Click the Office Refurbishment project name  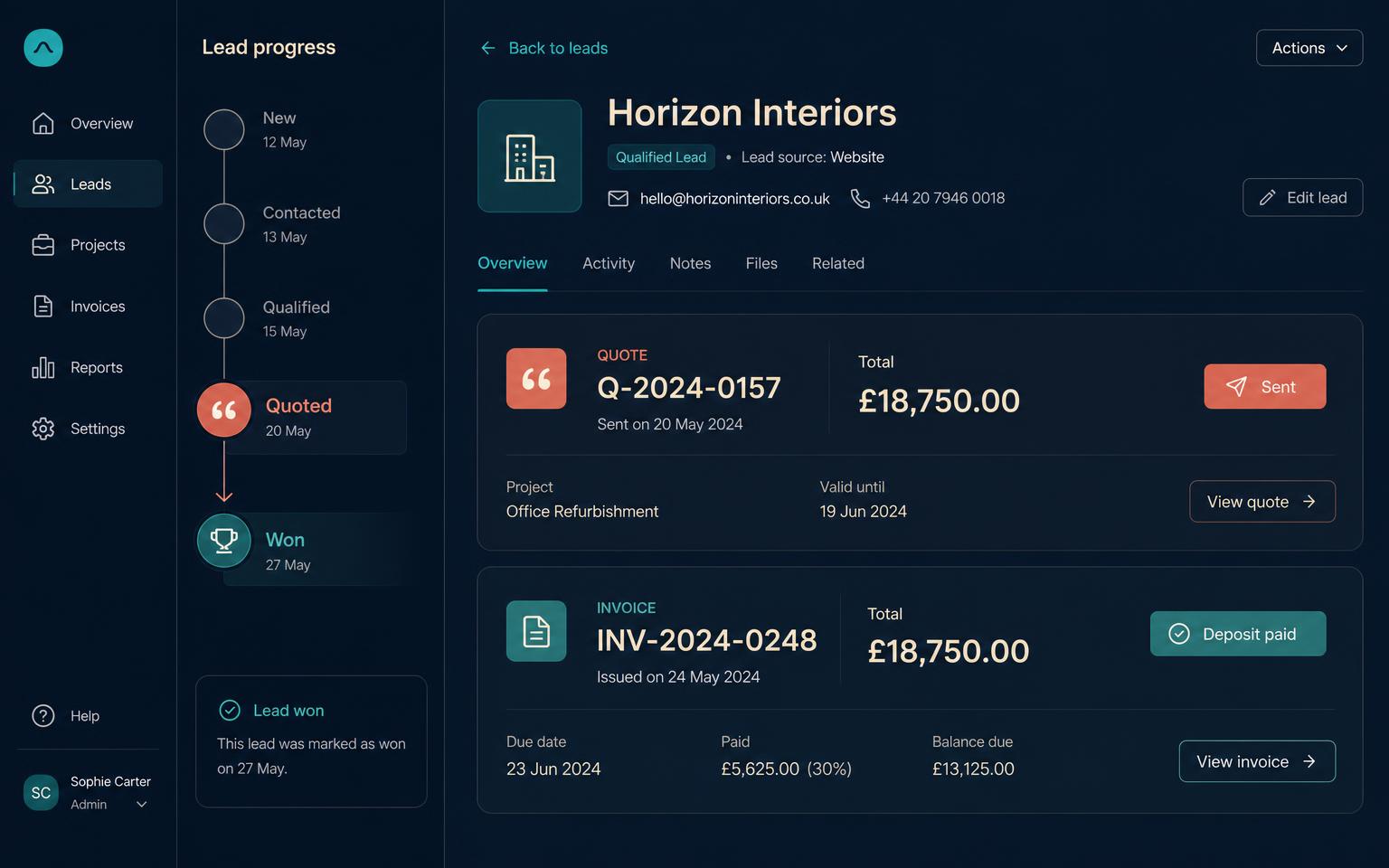click(x=582, y=512)
